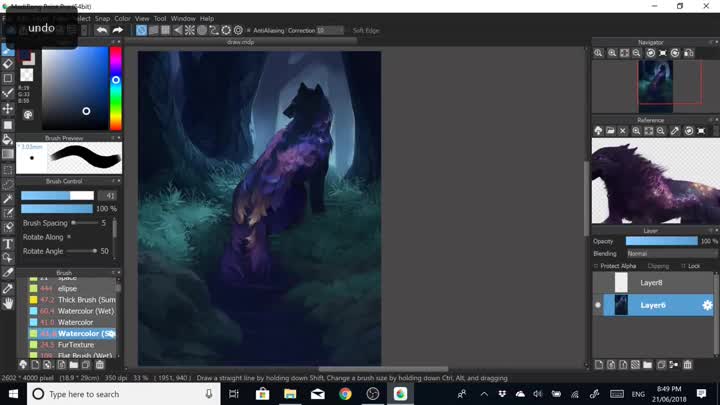Image resolution: width=720 pixels, height=405 pixels.
Task: Open the Windows Start menu
Action: coord(13,394)
